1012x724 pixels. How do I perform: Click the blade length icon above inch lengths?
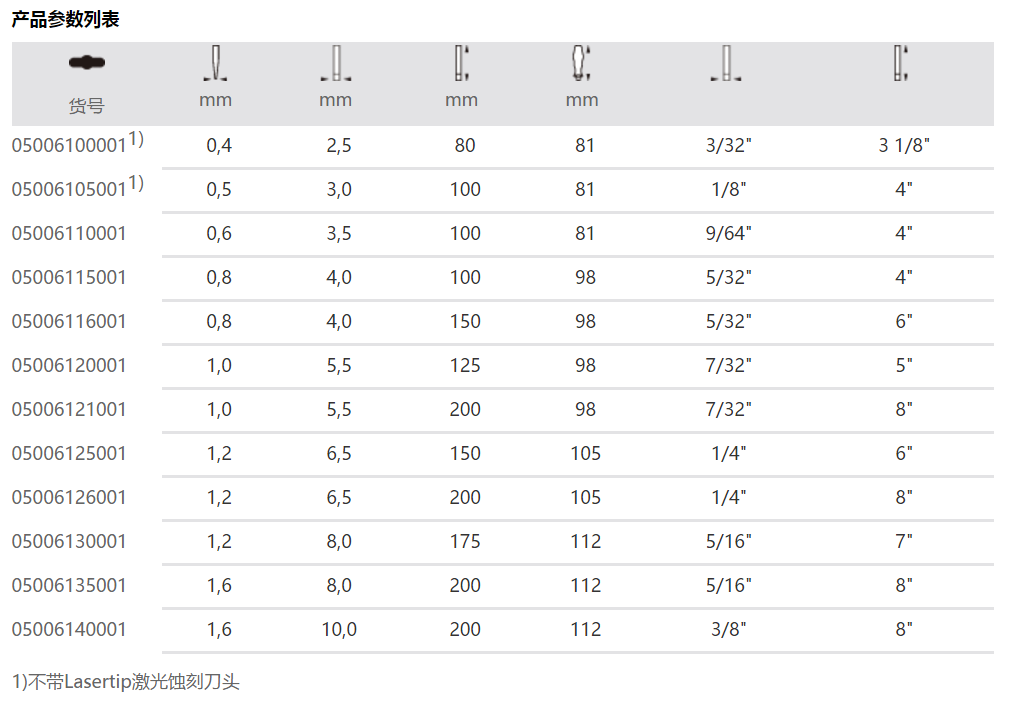(x=901, y=63)
